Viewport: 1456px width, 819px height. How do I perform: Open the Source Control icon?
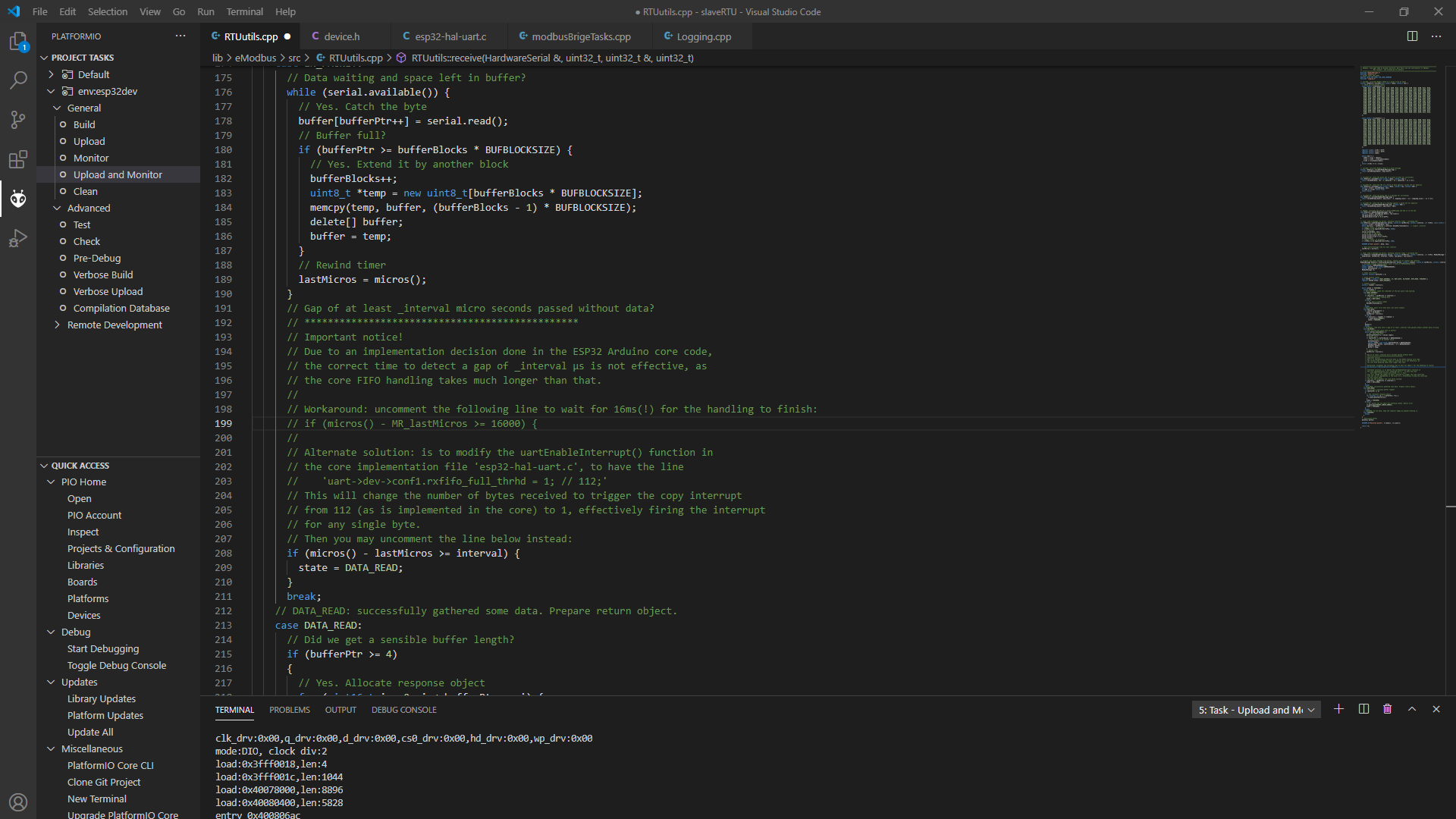click(x=18, y=120)
